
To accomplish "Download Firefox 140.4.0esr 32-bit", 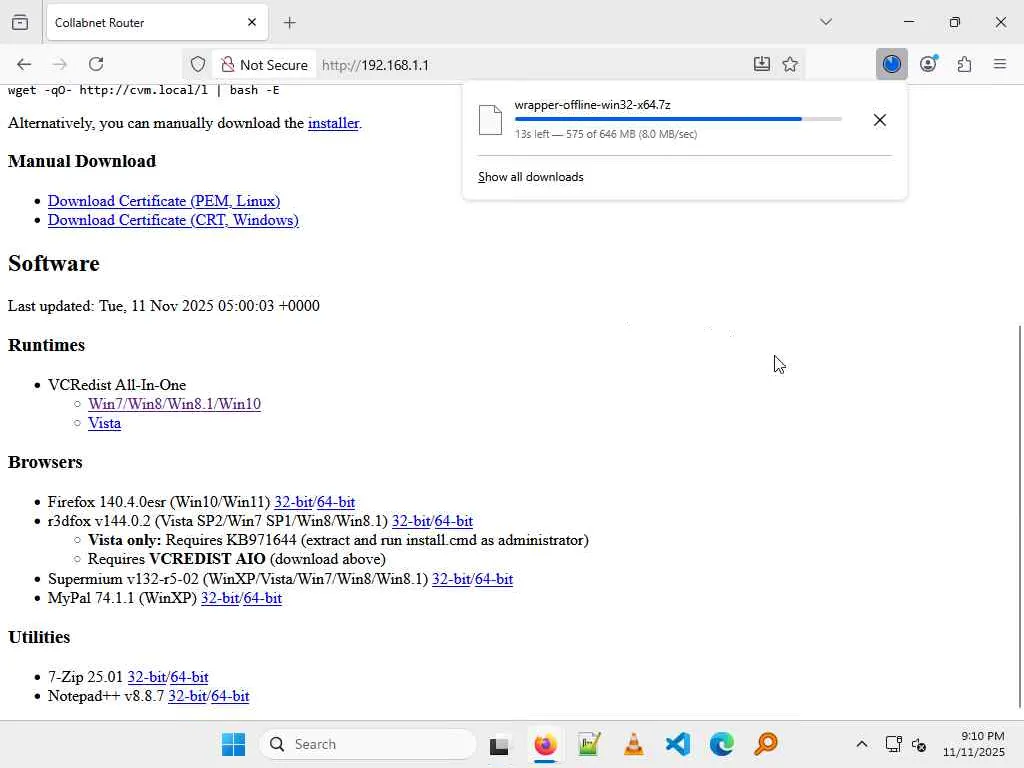I will click(x=293, y=502).
